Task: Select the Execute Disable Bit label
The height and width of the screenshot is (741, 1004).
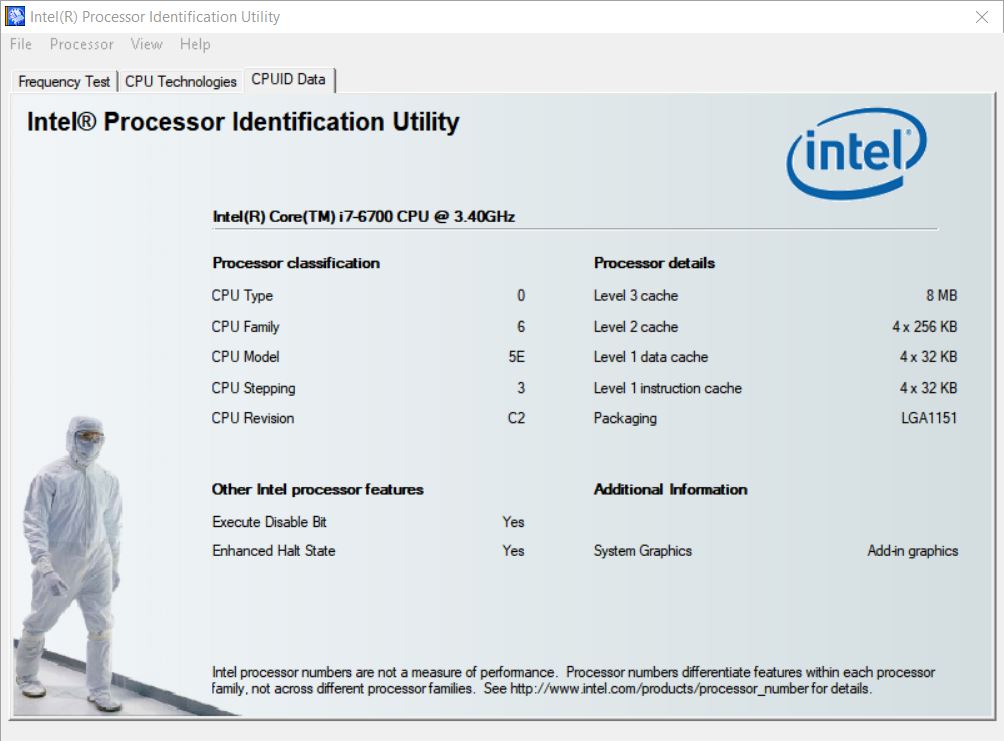Action: [269, 522]
